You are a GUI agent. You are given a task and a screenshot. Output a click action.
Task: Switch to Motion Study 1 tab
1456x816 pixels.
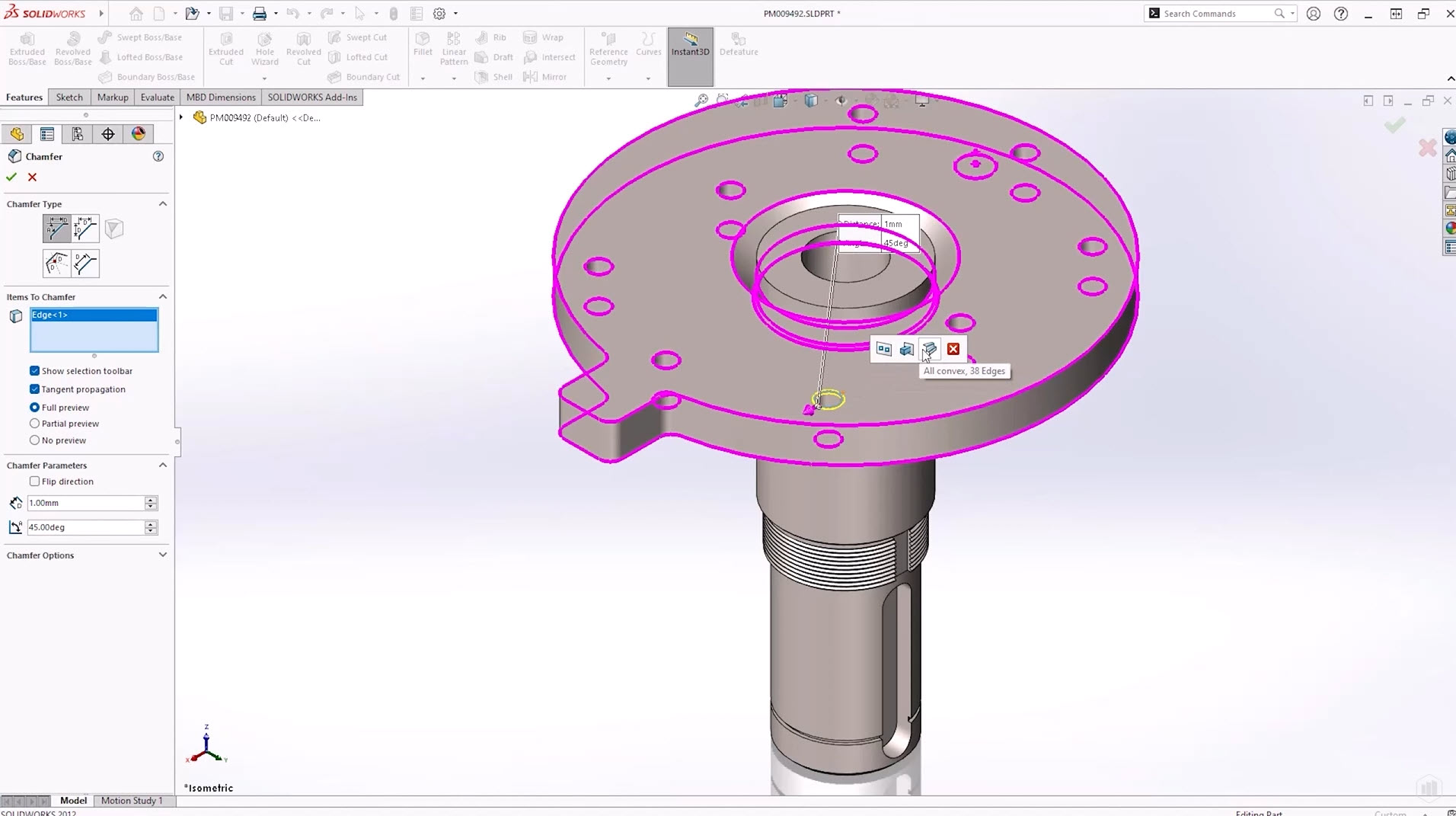click(x=132, y=800)
